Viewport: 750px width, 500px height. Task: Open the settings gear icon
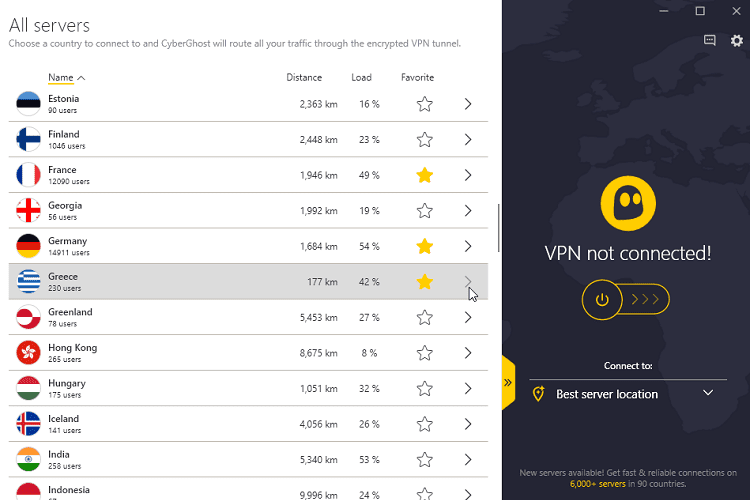pos(737,41)
